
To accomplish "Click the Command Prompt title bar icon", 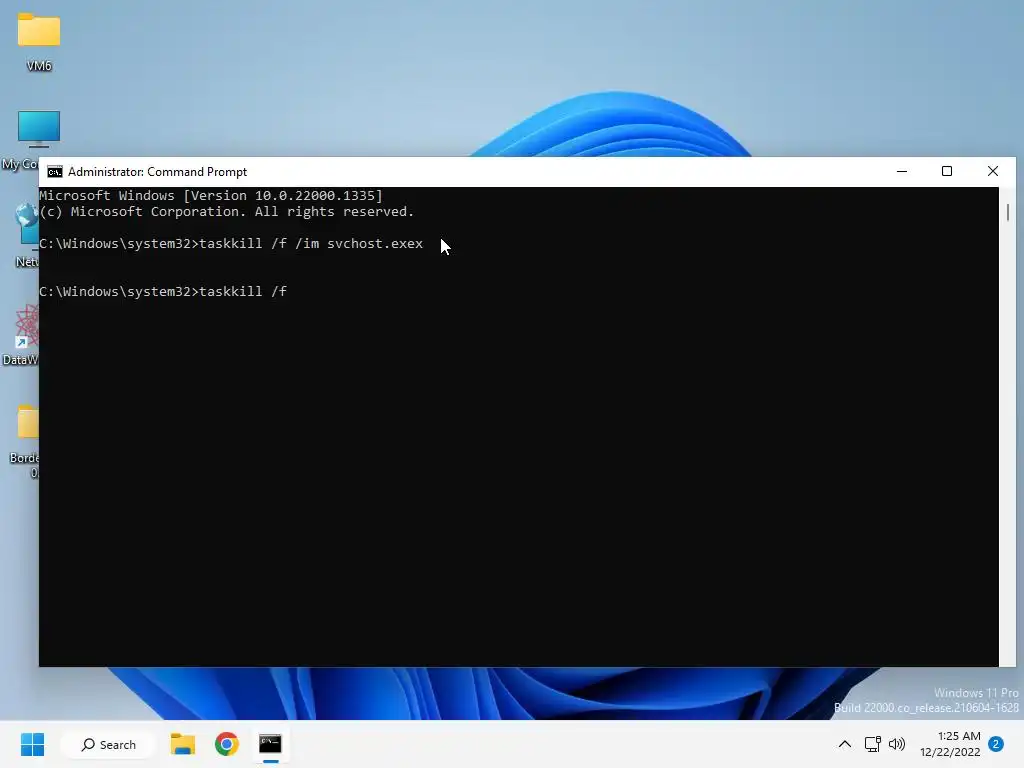I will [x=55, y=172].
